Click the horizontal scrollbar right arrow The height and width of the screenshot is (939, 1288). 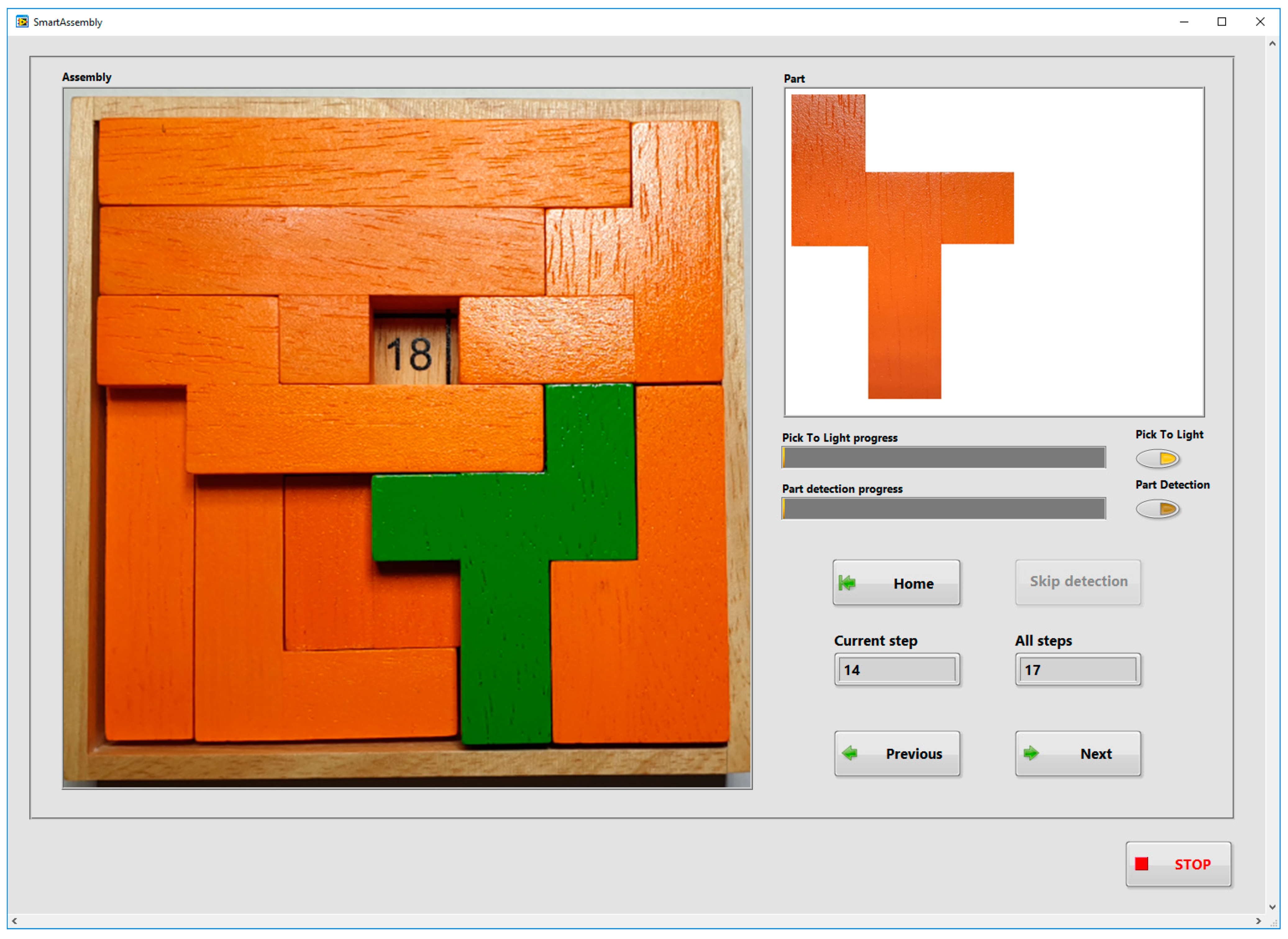coord(1258,921)
